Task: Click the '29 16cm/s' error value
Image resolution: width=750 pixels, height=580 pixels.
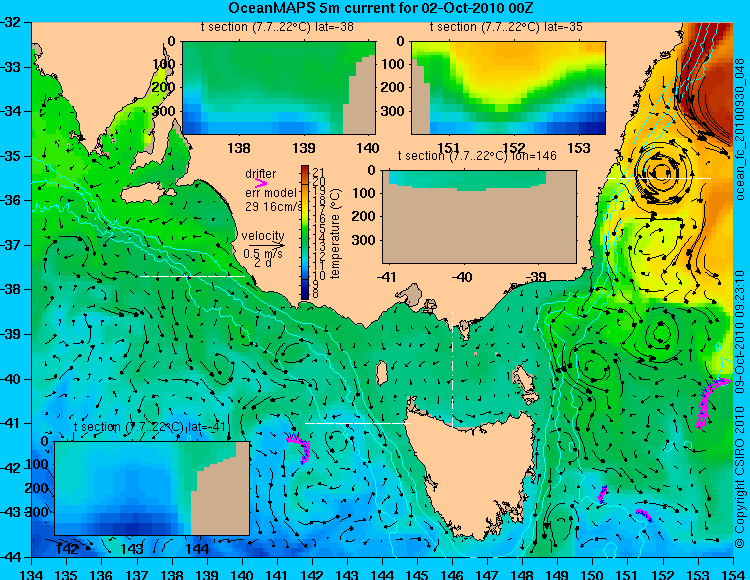Action: 273,207
